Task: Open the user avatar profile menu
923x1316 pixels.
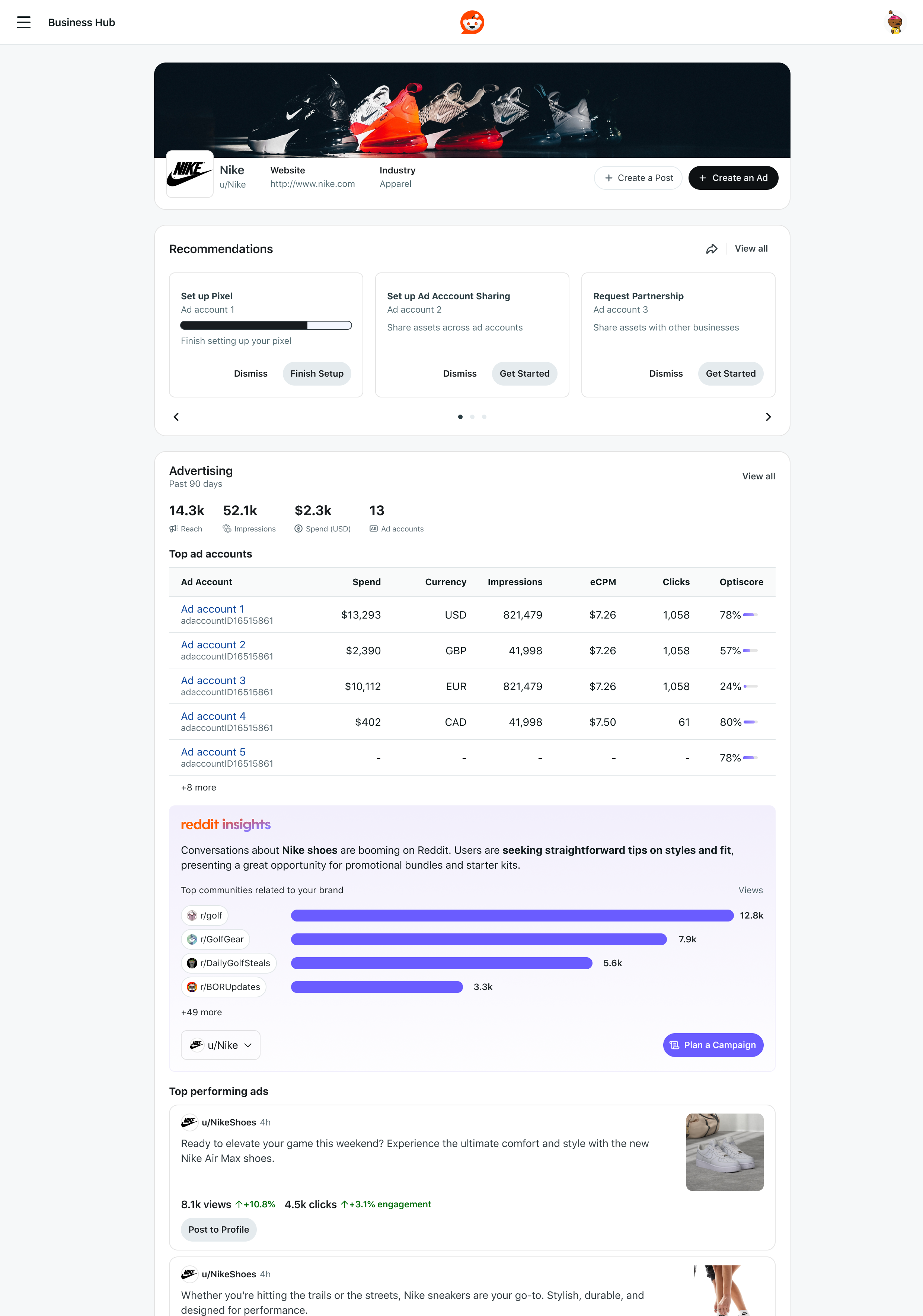Action: pyautogui.click(x=894, y=22)
